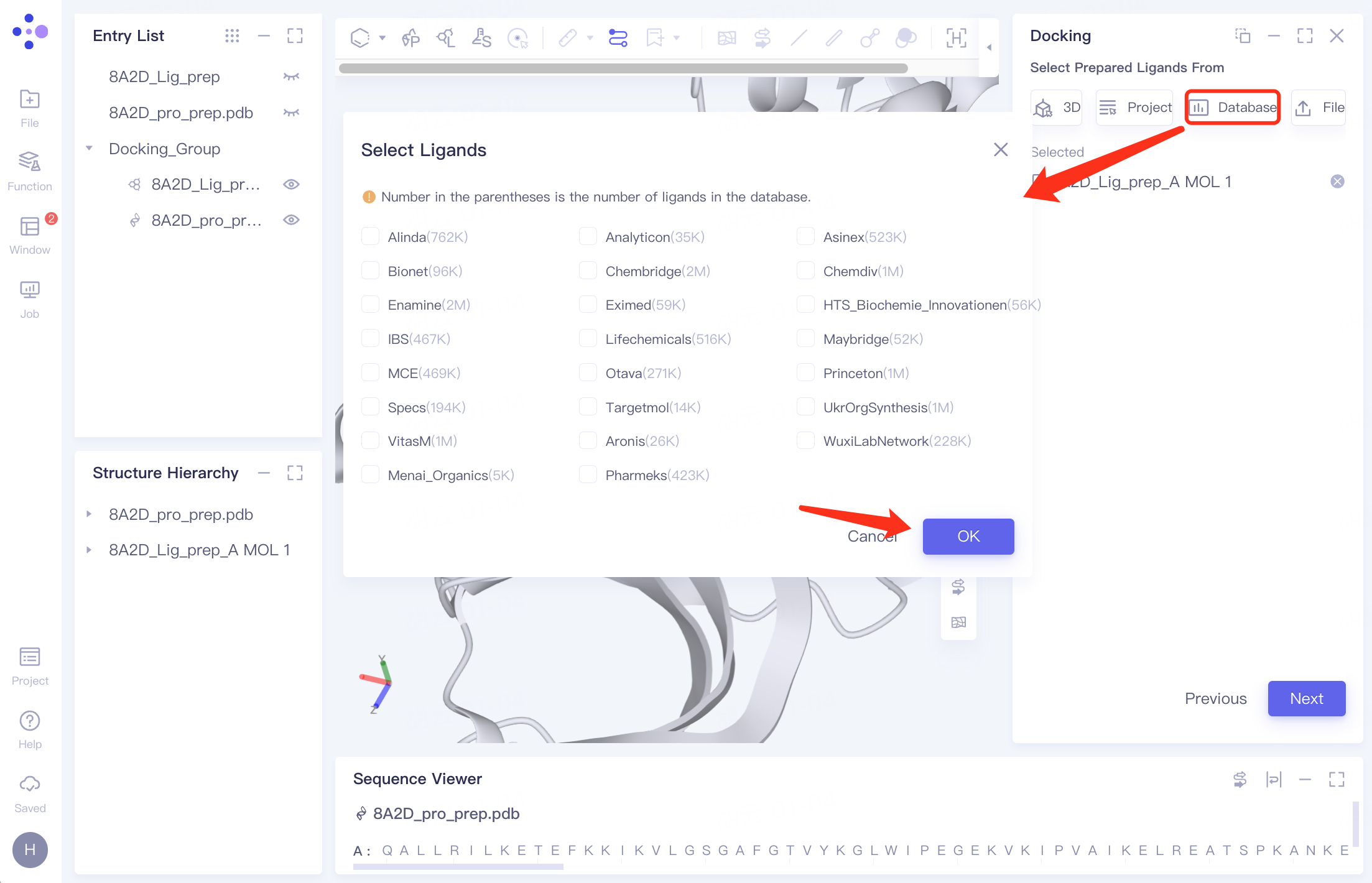Viewport: 1372px width, 883px height.
Task: Click the Next button in Docking
Action: tap(1306, 698)
